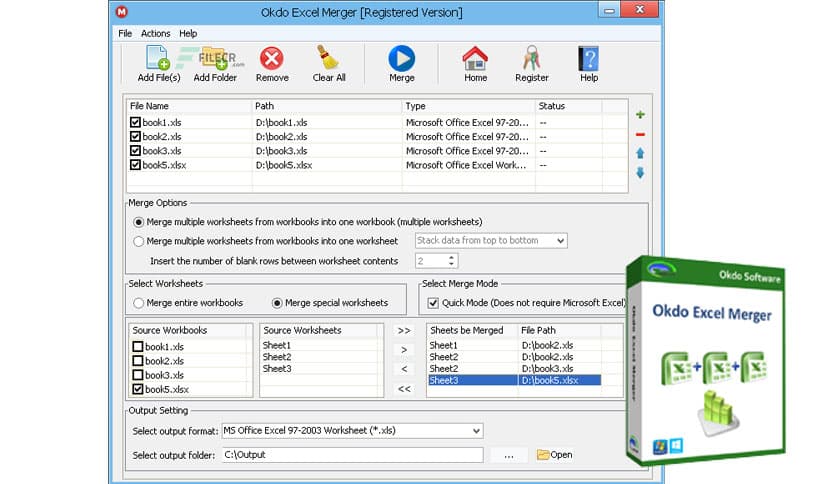Click the File Path column header

(559, 330)
